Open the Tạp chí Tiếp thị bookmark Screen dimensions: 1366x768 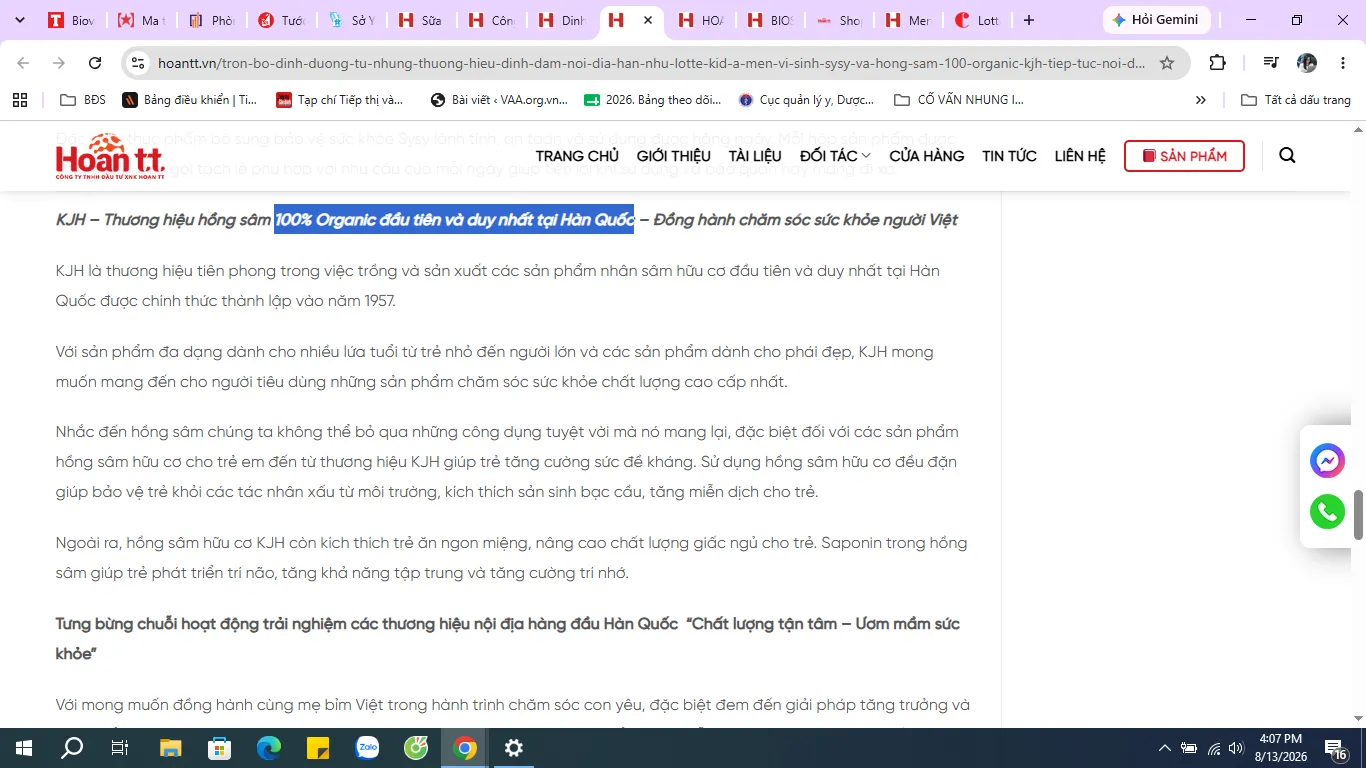coord(340,100)
